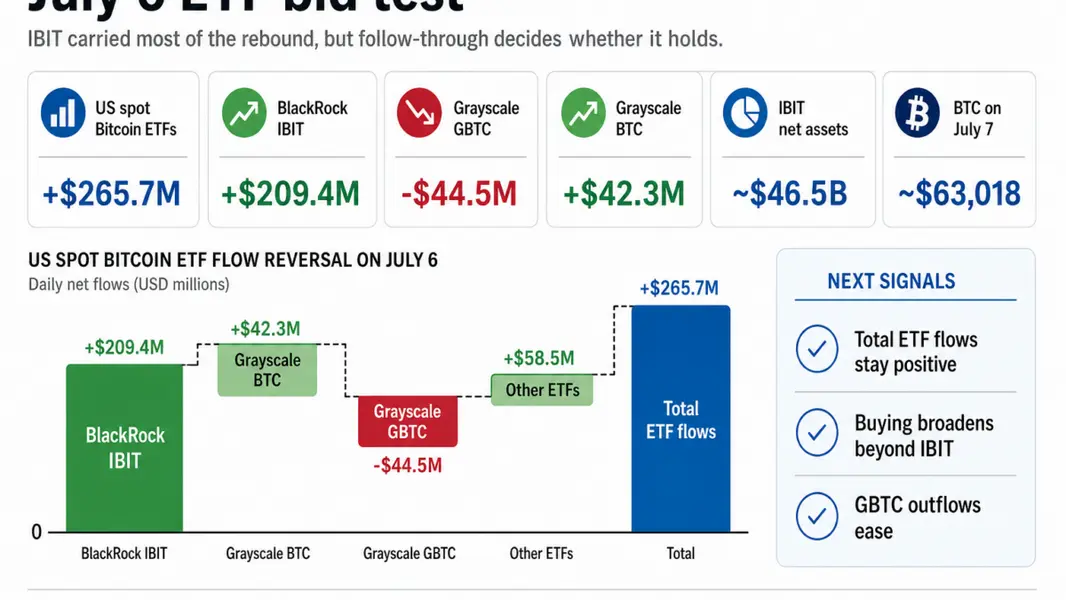Click the +$58.5M label above Other ETFs
The width and height of the screenshot is (1066, 600).
tap(538, 358)
